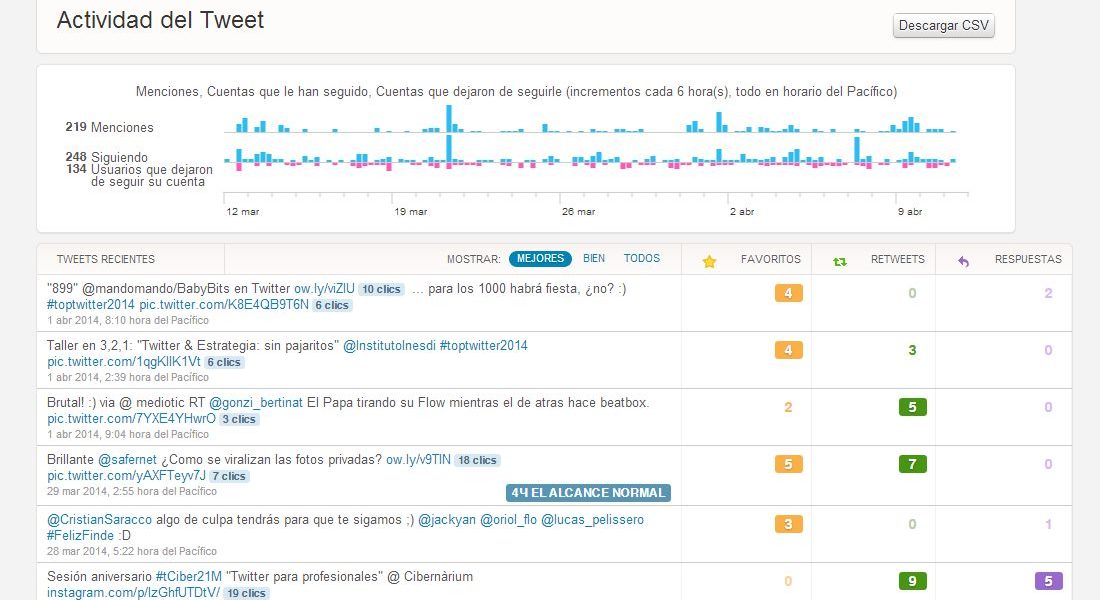Viewport: 1100px width, 600px height.
Task: Click the orange 5 favorites badge
Action: pos(788,465)
